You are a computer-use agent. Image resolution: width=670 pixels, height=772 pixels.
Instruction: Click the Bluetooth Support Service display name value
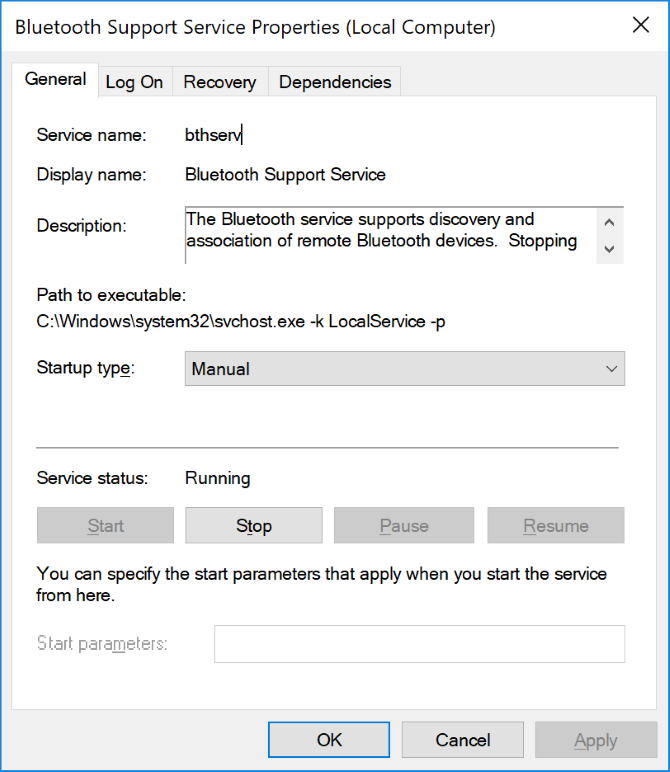285,174
